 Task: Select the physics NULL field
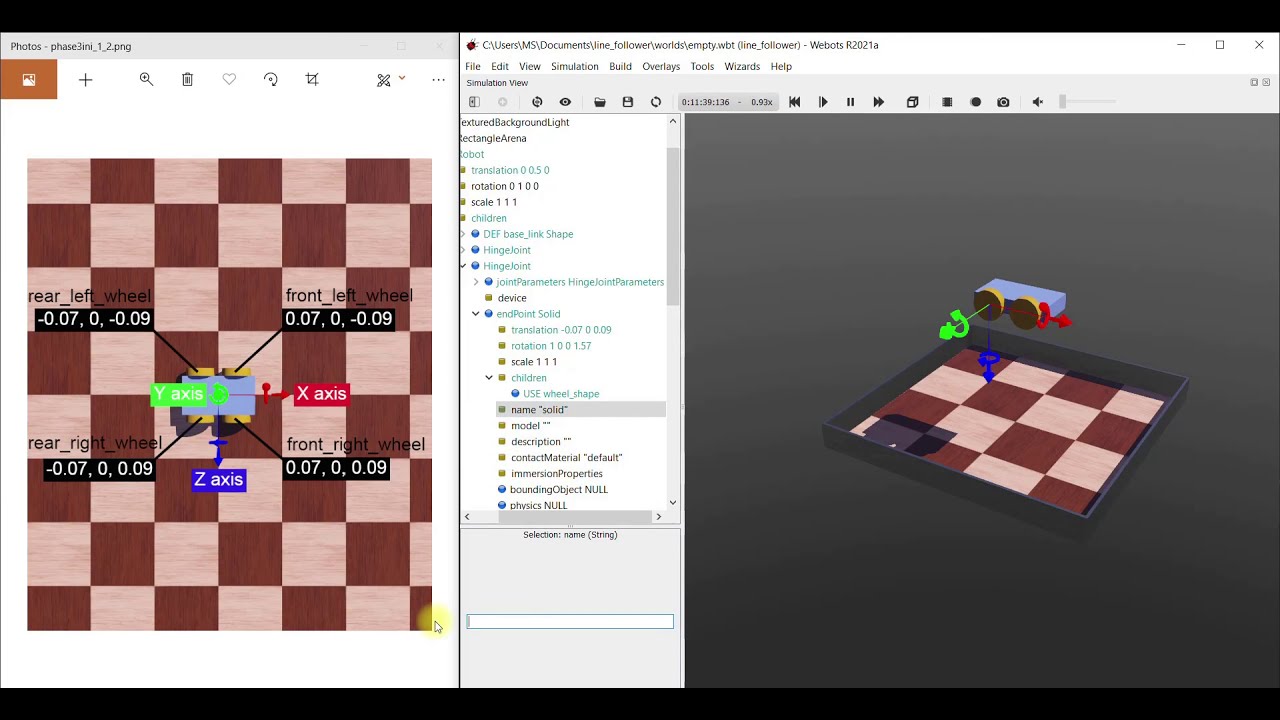(538, 506)
